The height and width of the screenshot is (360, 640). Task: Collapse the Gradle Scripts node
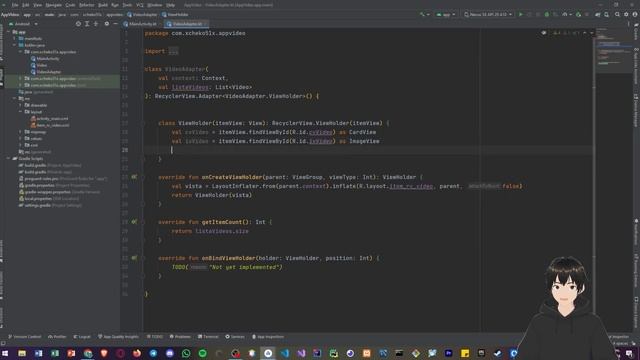coord(9,158)
